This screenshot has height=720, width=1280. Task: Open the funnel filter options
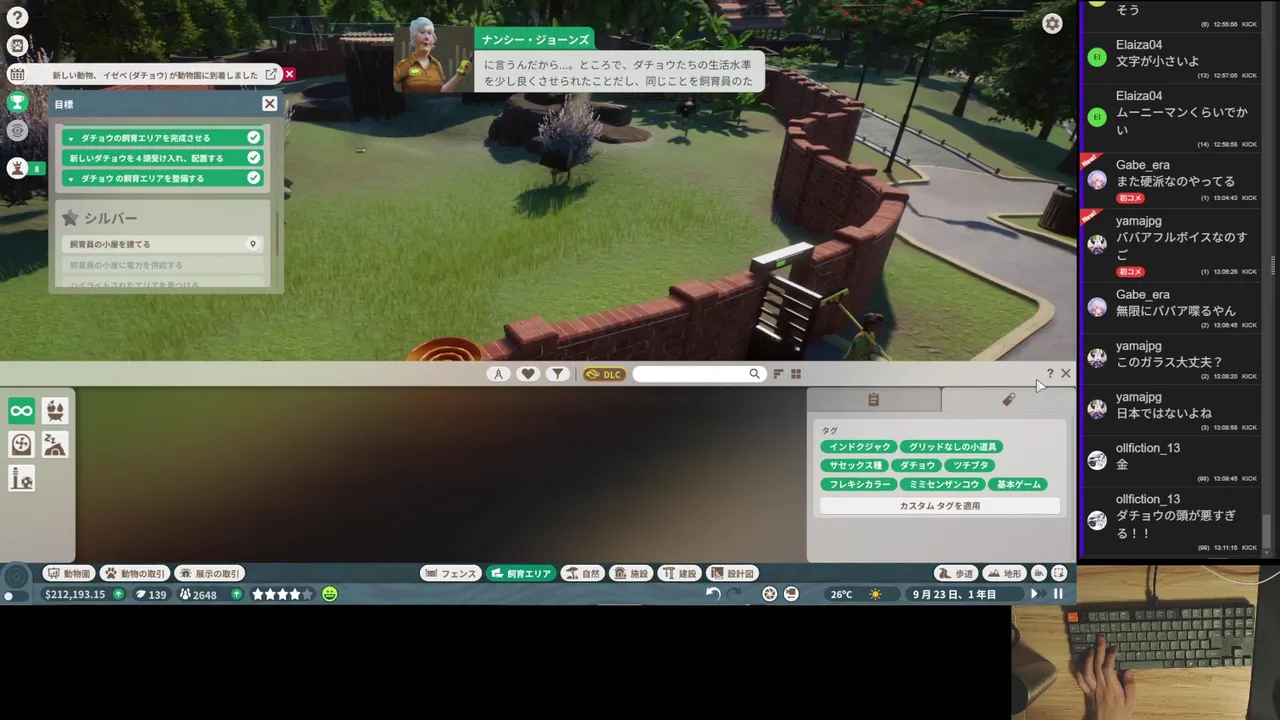pyautogui.click(x=558, y=374)
